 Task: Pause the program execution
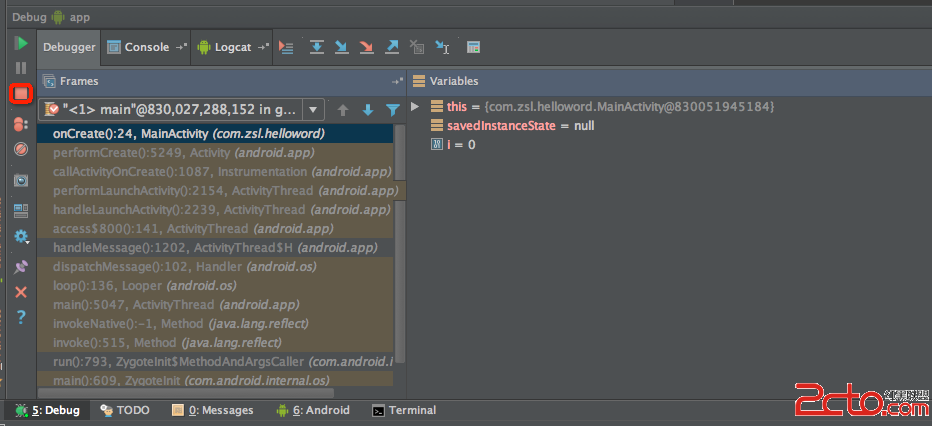click(21, 68)
